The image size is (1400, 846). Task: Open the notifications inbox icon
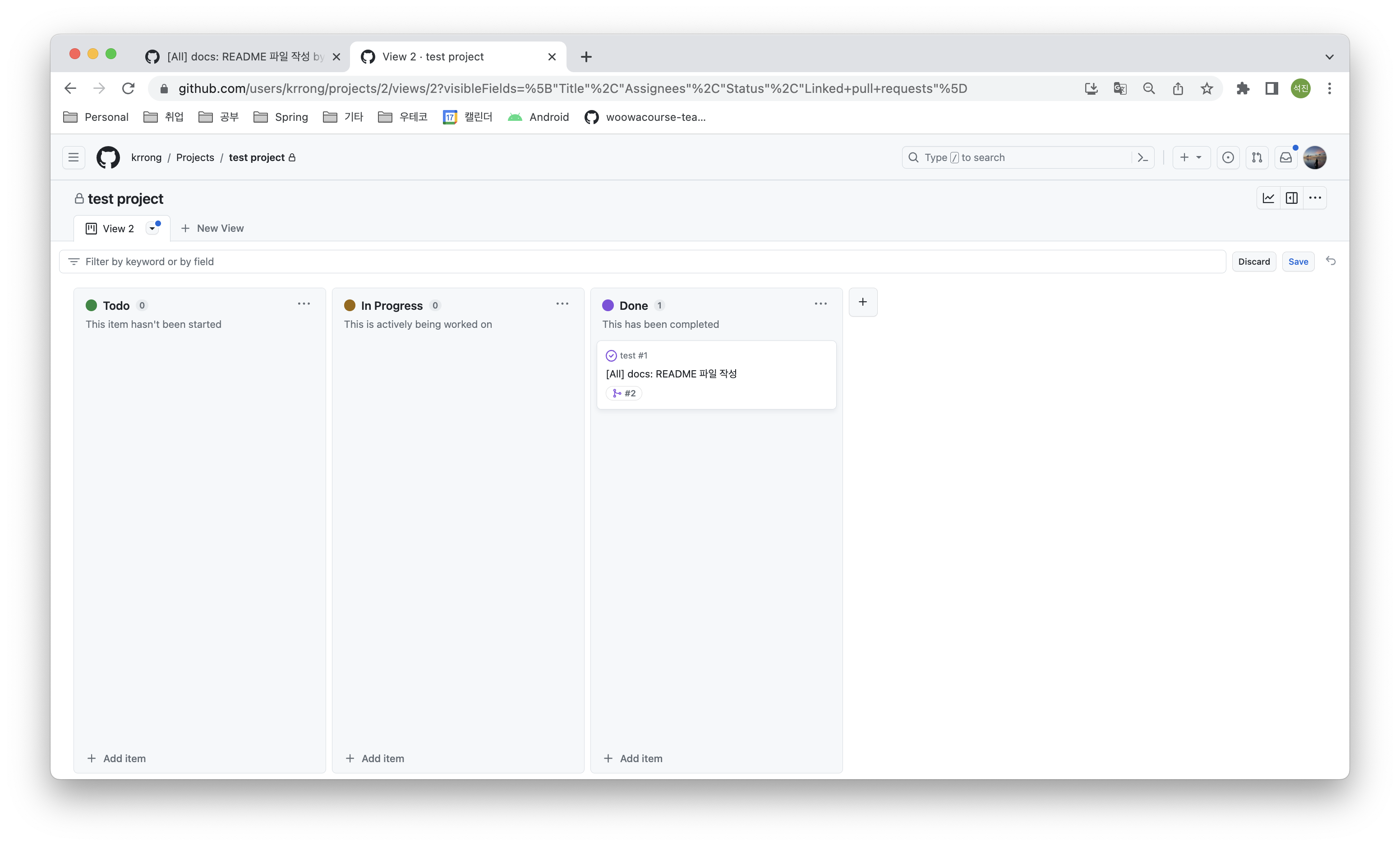click(x=1286, y=157)
